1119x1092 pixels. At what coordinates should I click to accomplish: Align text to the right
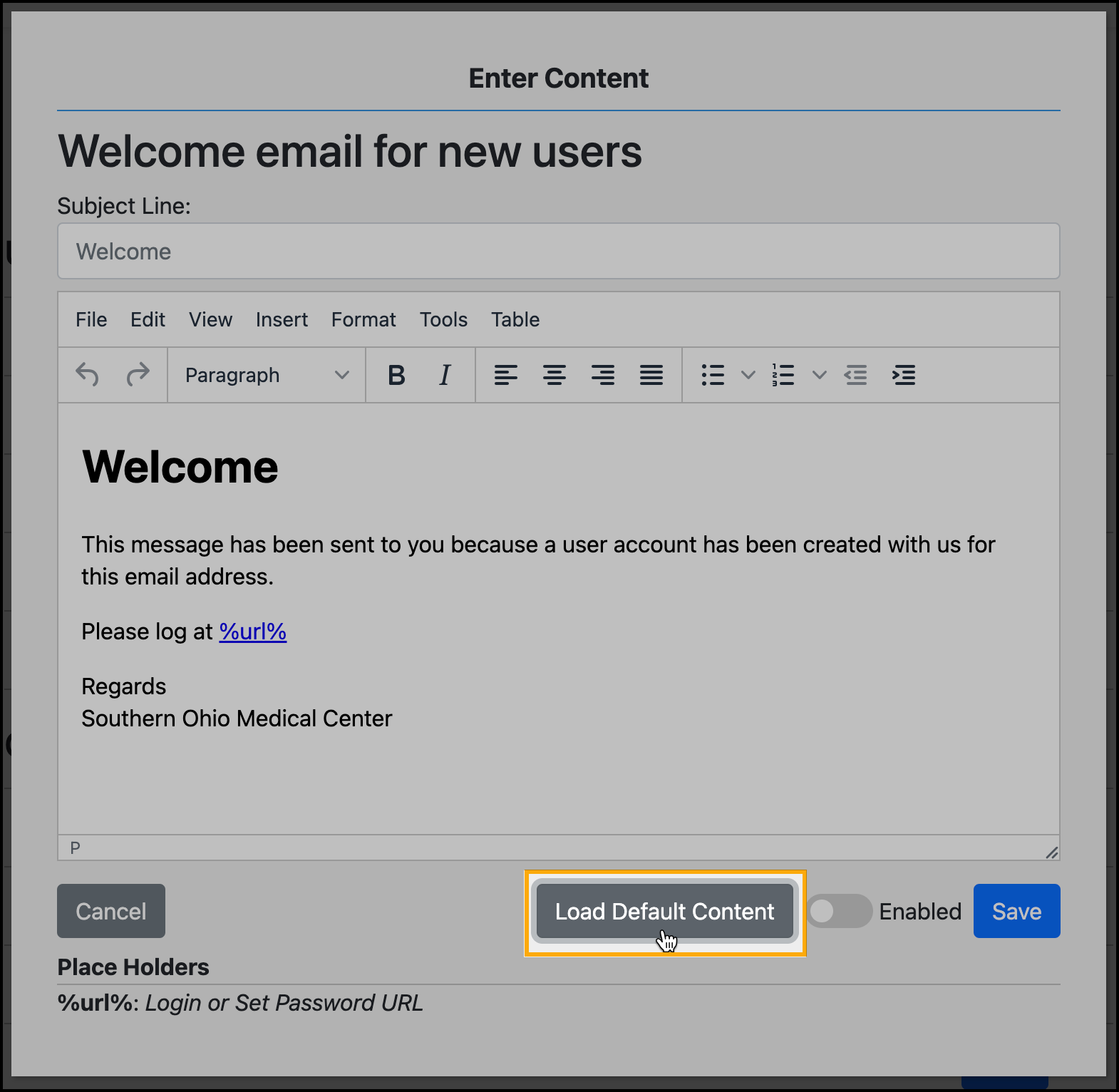602,375
